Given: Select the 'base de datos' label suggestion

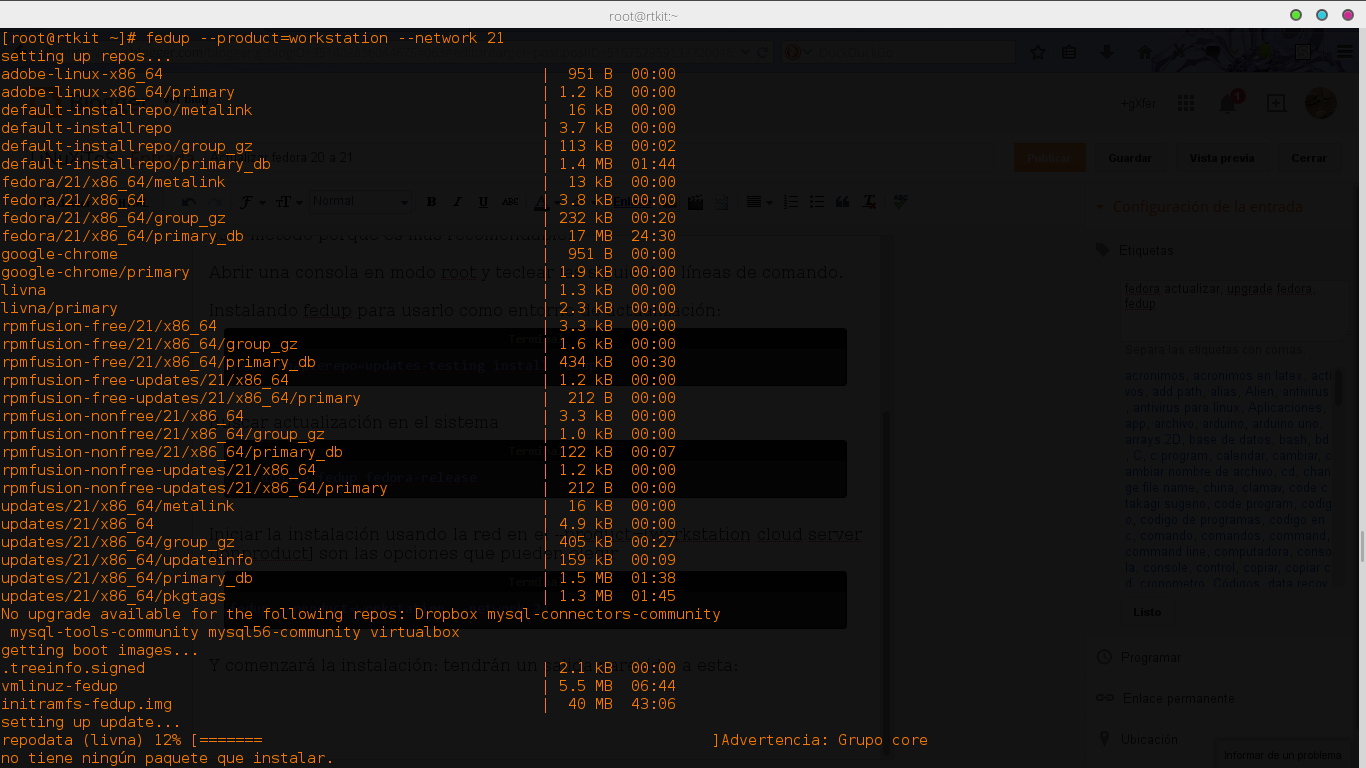Looking at the screenshot, I should tap(1232, 440).
